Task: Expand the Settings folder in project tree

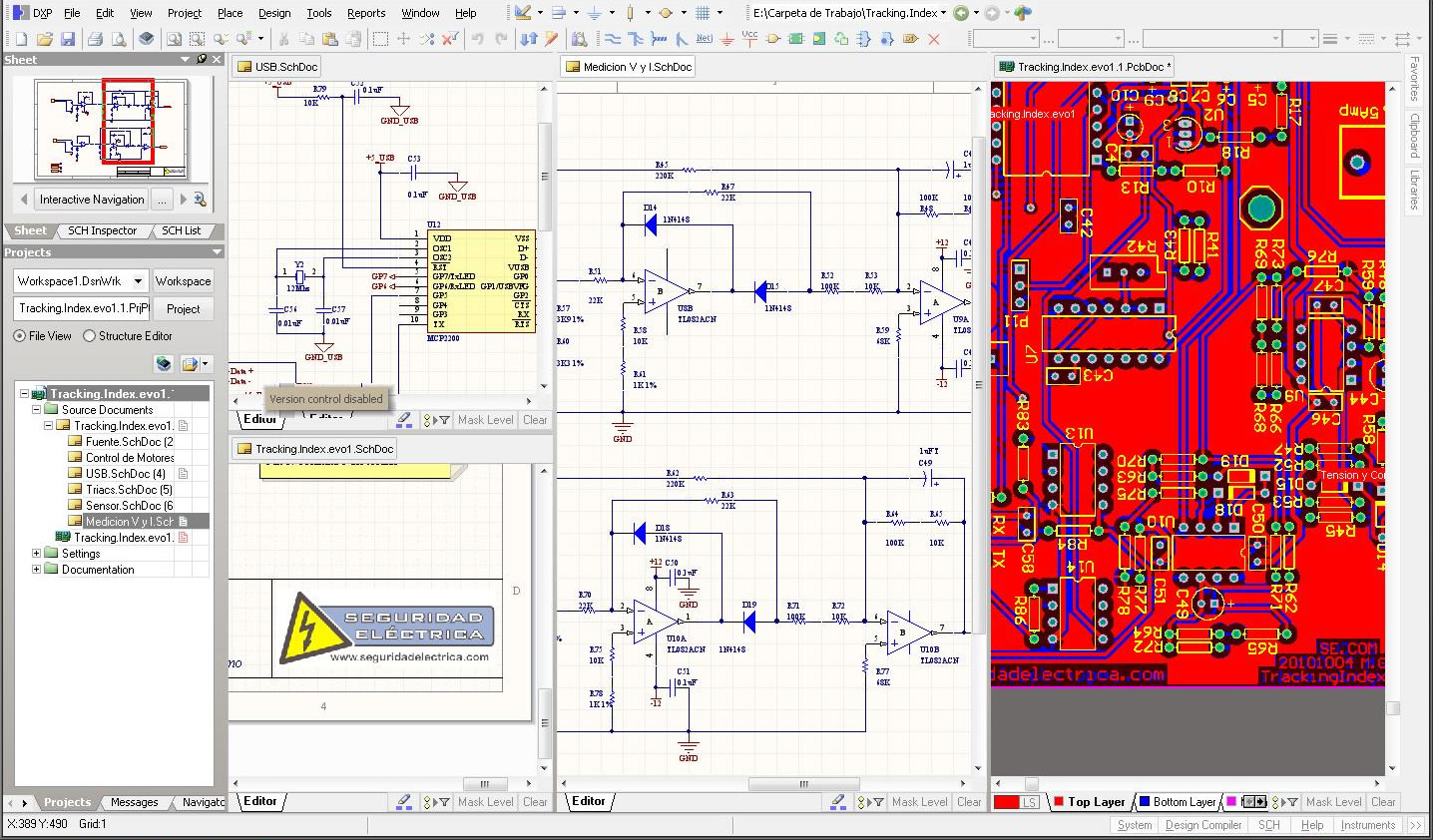Action: (37, 554)
